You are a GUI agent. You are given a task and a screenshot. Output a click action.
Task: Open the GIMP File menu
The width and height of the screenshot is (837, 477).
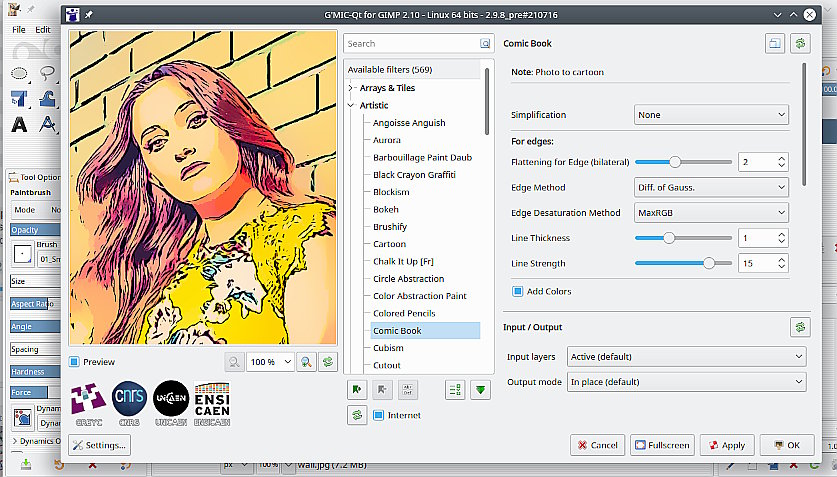[19, 30]
